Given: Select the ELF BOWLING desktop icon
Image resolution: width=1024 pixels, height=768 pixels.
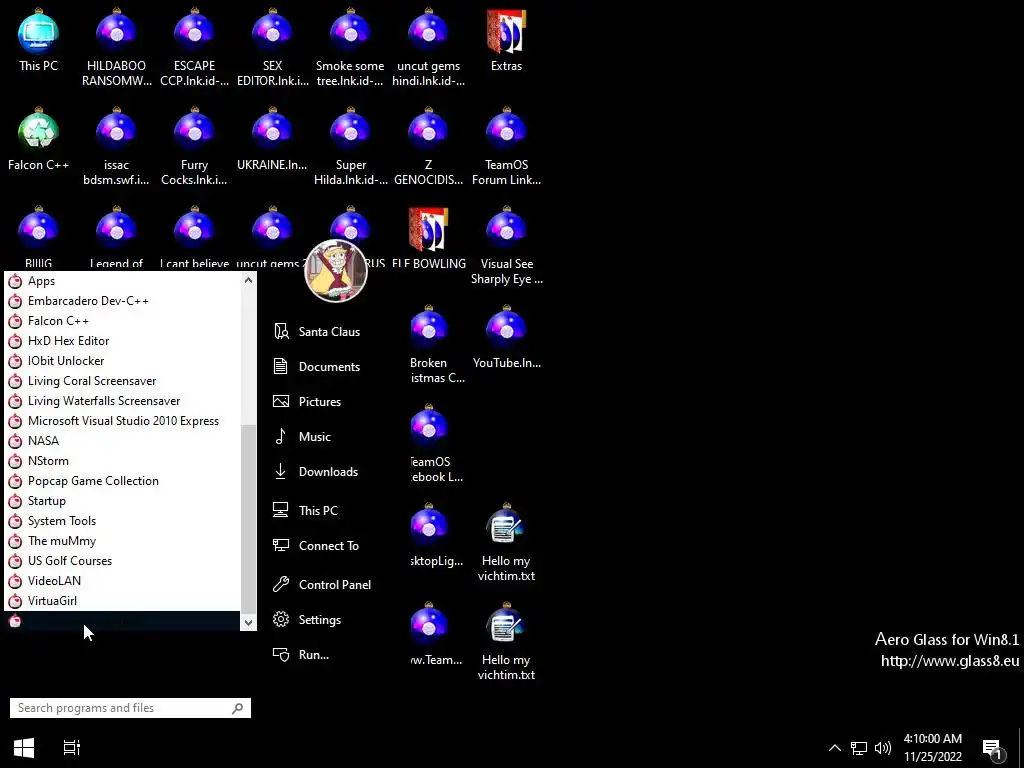Looking at the screenshot, I should point(428,238).
